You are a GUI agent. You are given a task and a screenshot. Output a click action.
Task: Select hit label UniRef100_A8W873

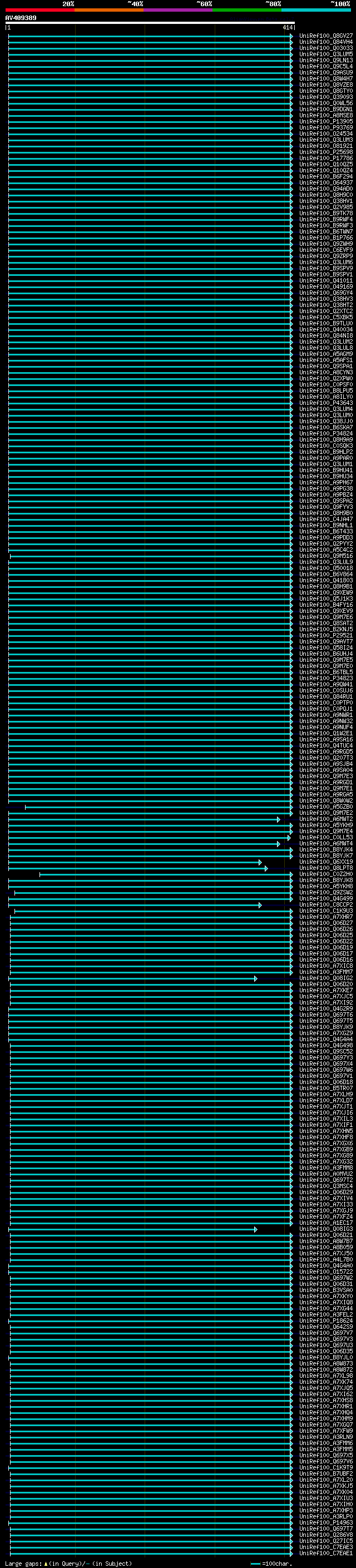click(325, 1363)
